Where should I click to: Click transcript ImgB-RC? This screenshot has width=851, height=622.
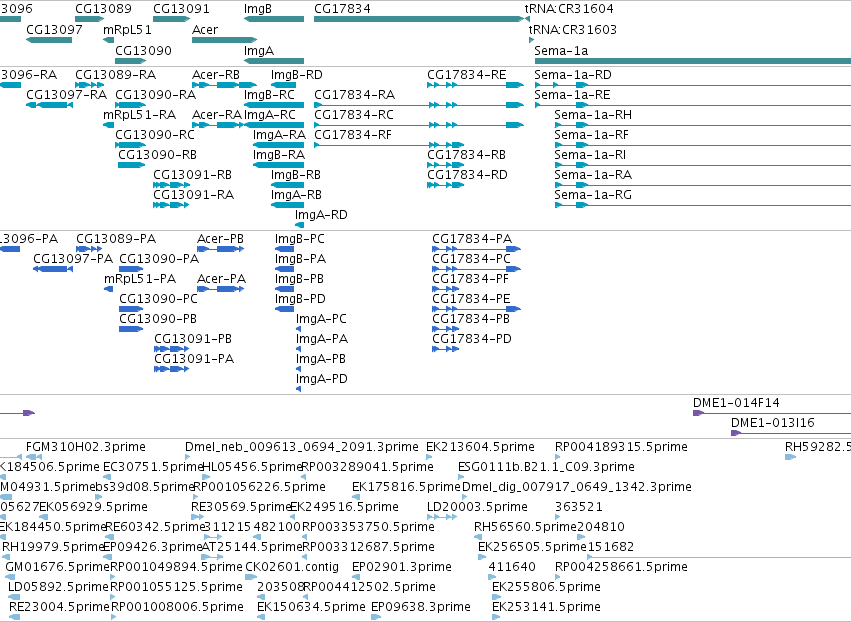270,94
